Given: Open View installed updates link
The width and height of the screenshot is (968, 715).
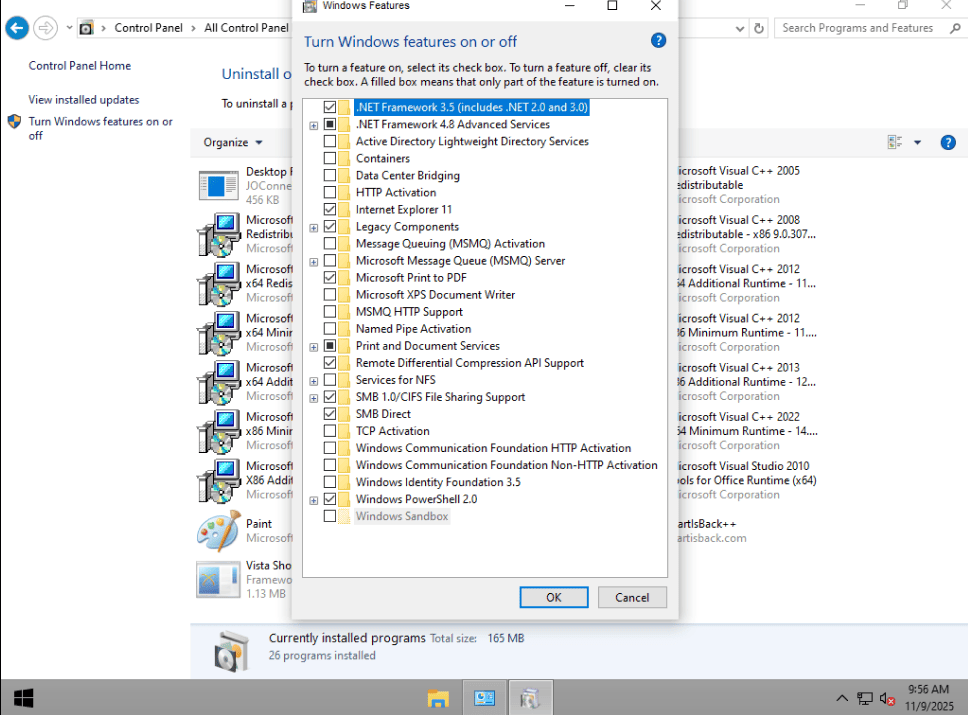Looking at the screenshot, I should pyautogui.click(x=84, y=99).
